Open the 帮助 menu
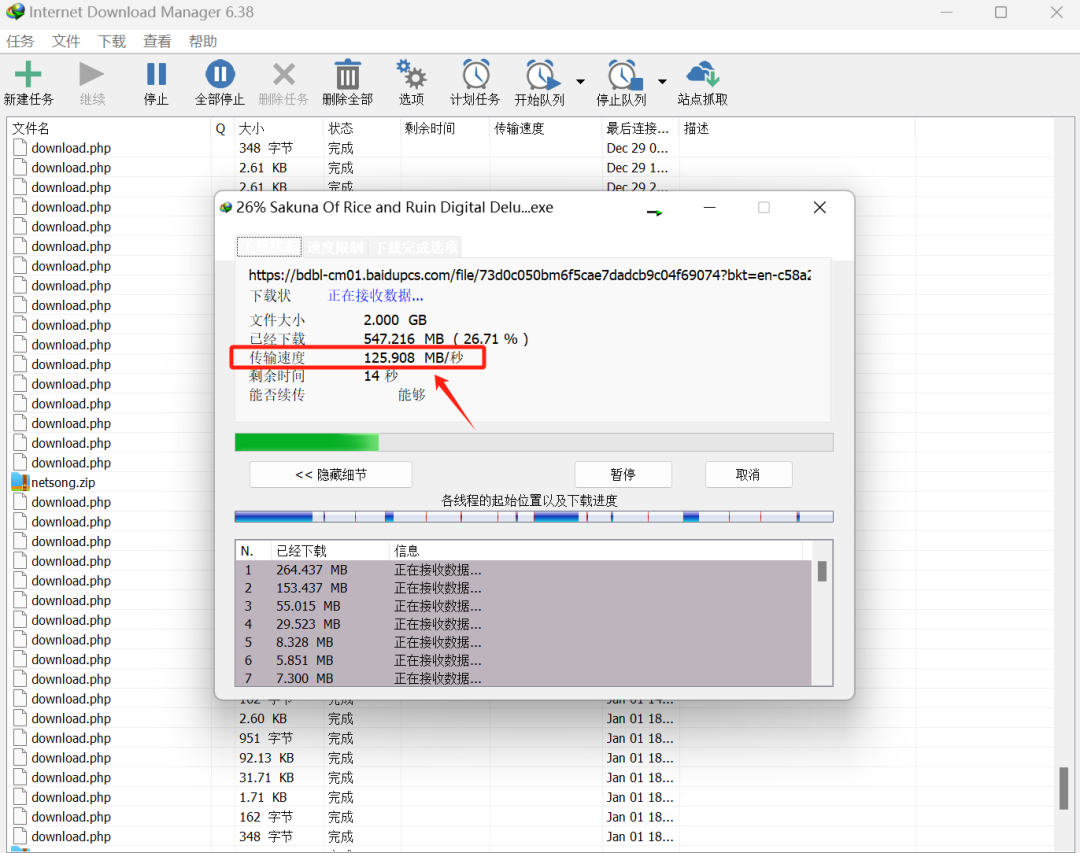 pos(202,41)
